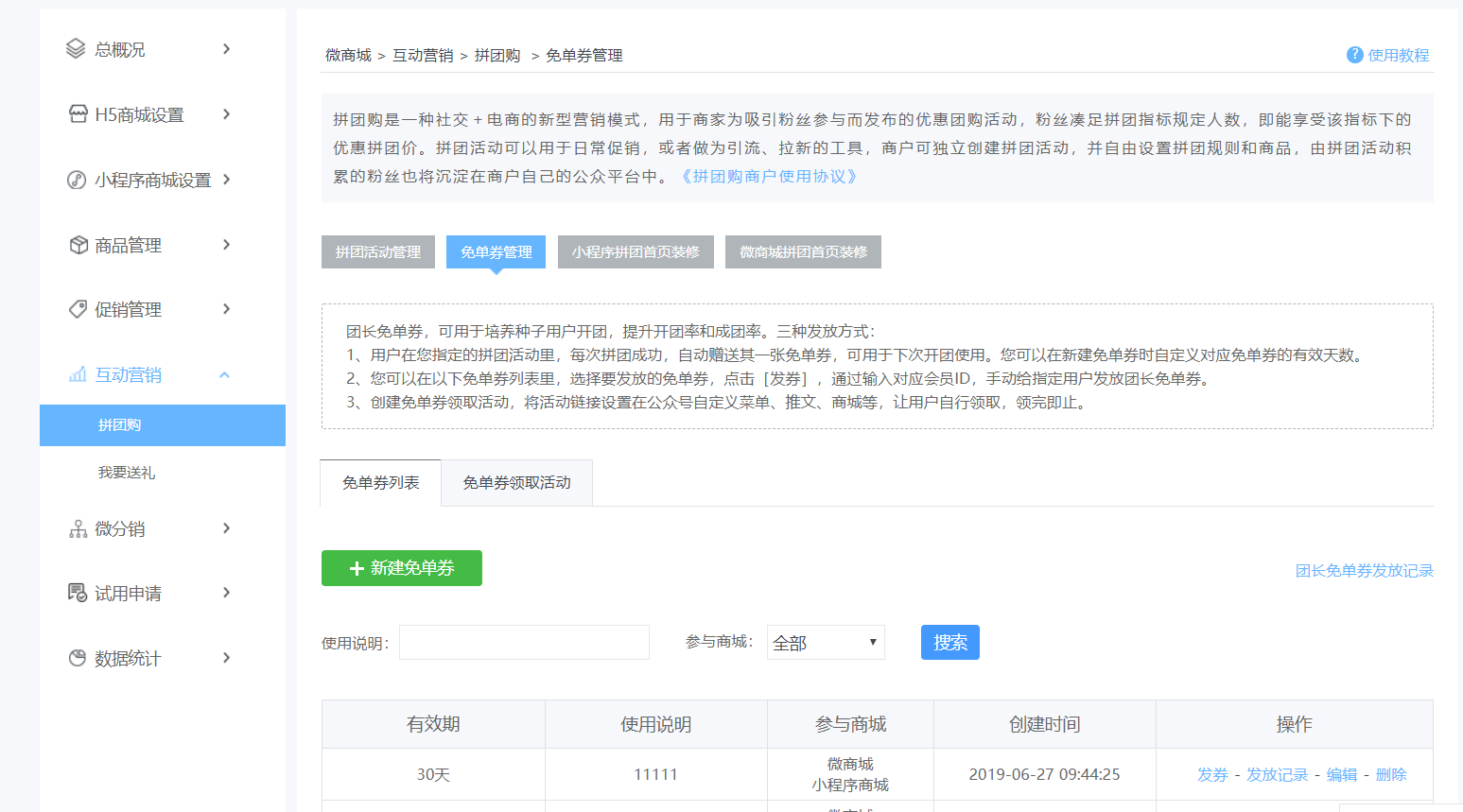The width and height of the screenshot is (1463, 812).
Task: Expand the 试用申请 menu chevron
Action: pyautogui.click(x=226, y=592)
